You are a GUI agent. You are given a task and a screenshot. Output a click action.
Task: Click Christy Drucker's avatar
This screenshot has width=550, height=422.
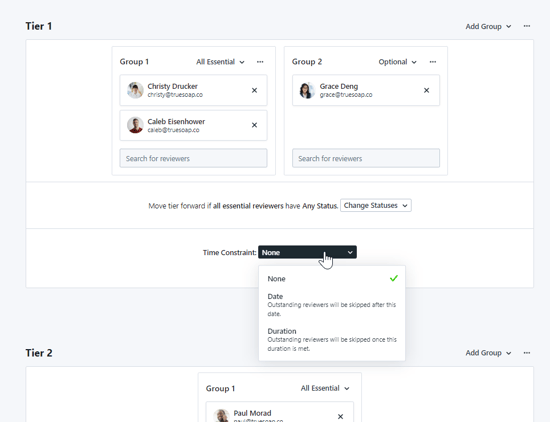click(135, 90)
